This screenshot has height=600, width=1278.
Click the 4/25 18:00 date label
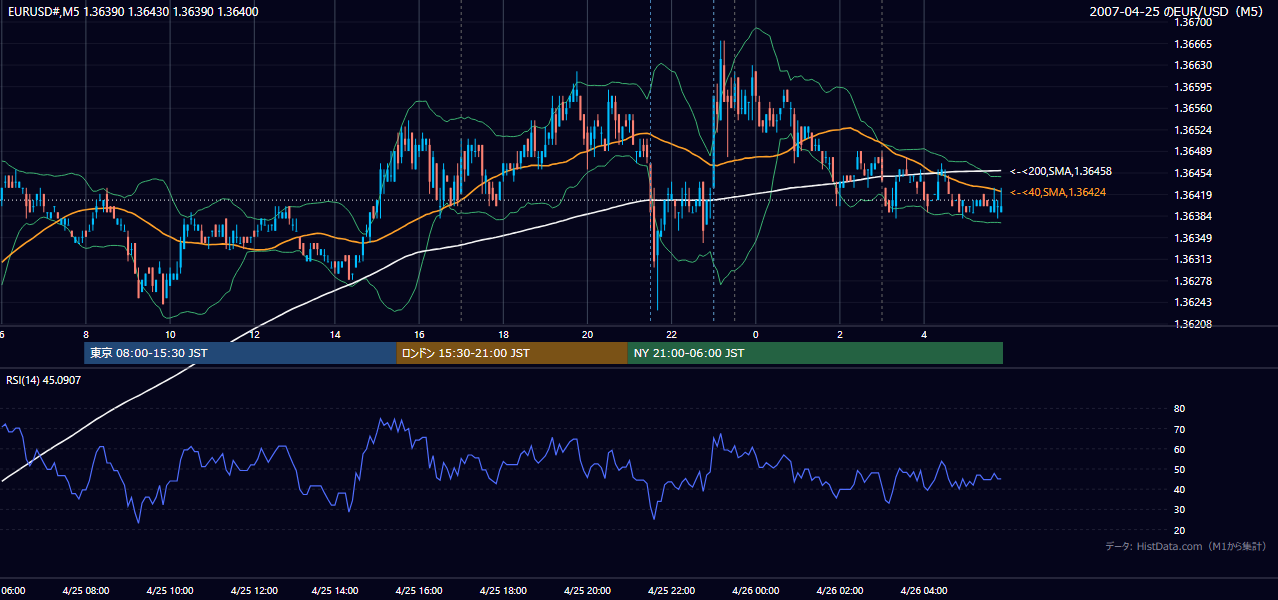point(503,590)
